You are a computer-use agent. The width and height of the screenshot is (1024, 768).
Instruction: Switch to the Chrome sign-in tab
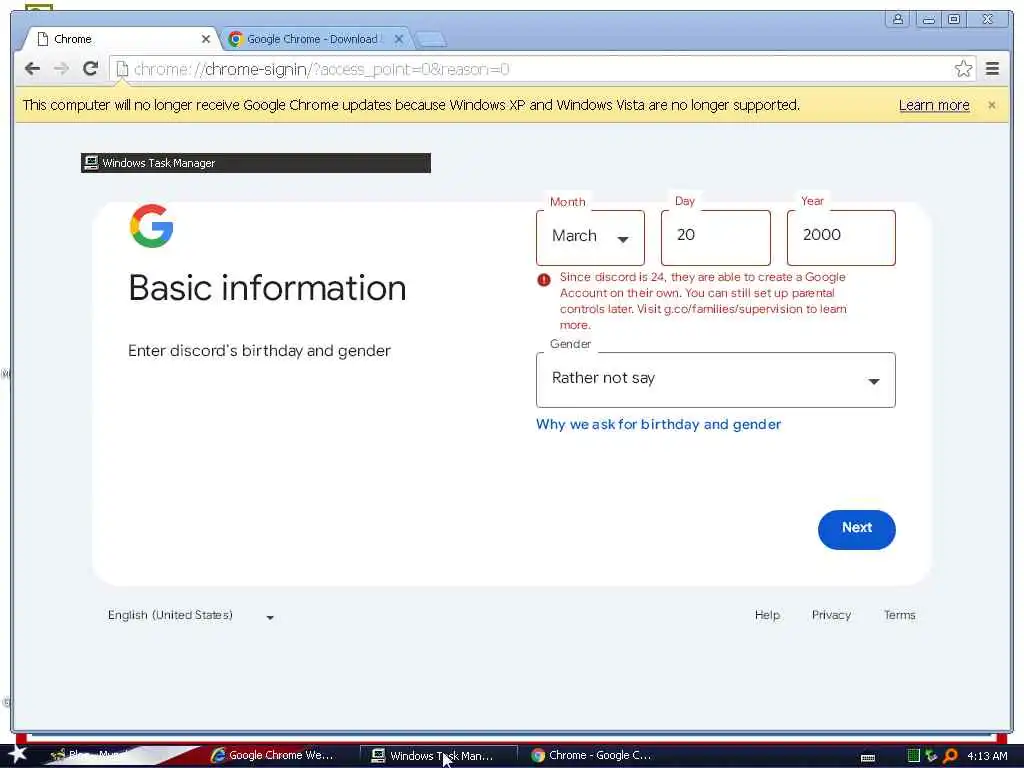pyautogui.click(x=121, y=39)
